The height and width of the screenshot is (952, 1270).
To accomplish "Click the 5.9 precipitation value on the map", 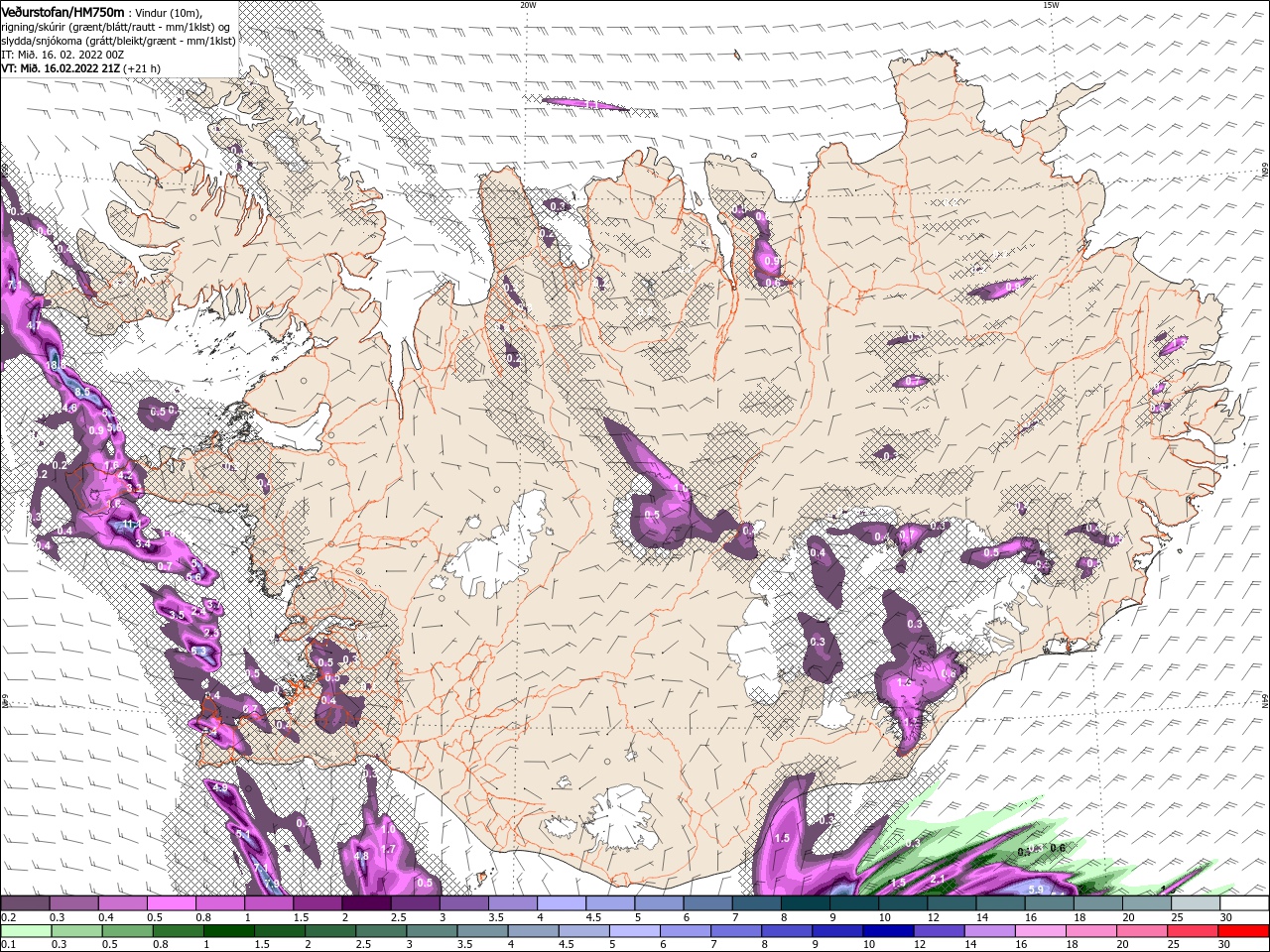I will point(1036,890).
